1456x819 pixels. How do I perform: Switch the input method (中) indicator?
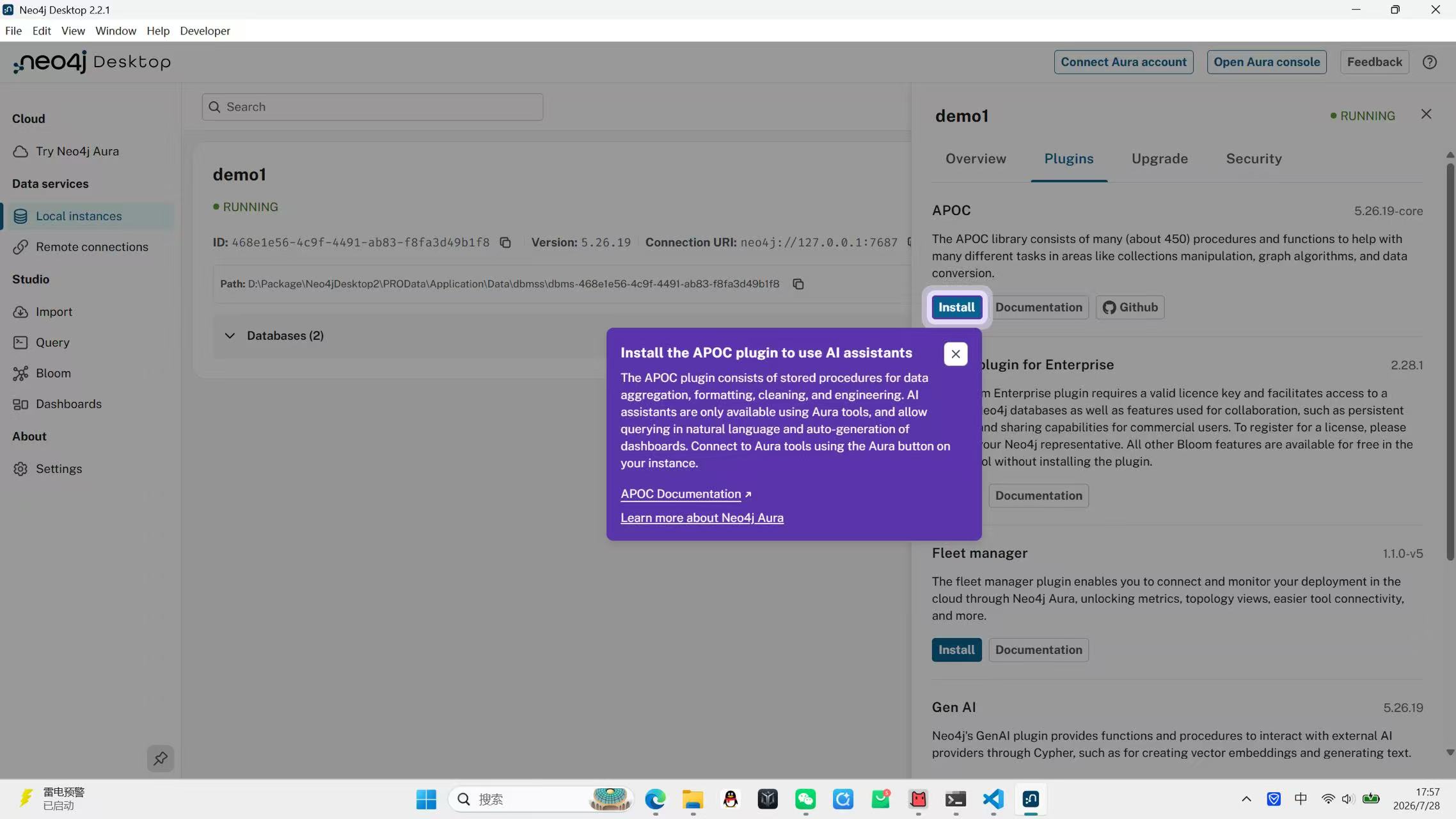point(1301,799)
